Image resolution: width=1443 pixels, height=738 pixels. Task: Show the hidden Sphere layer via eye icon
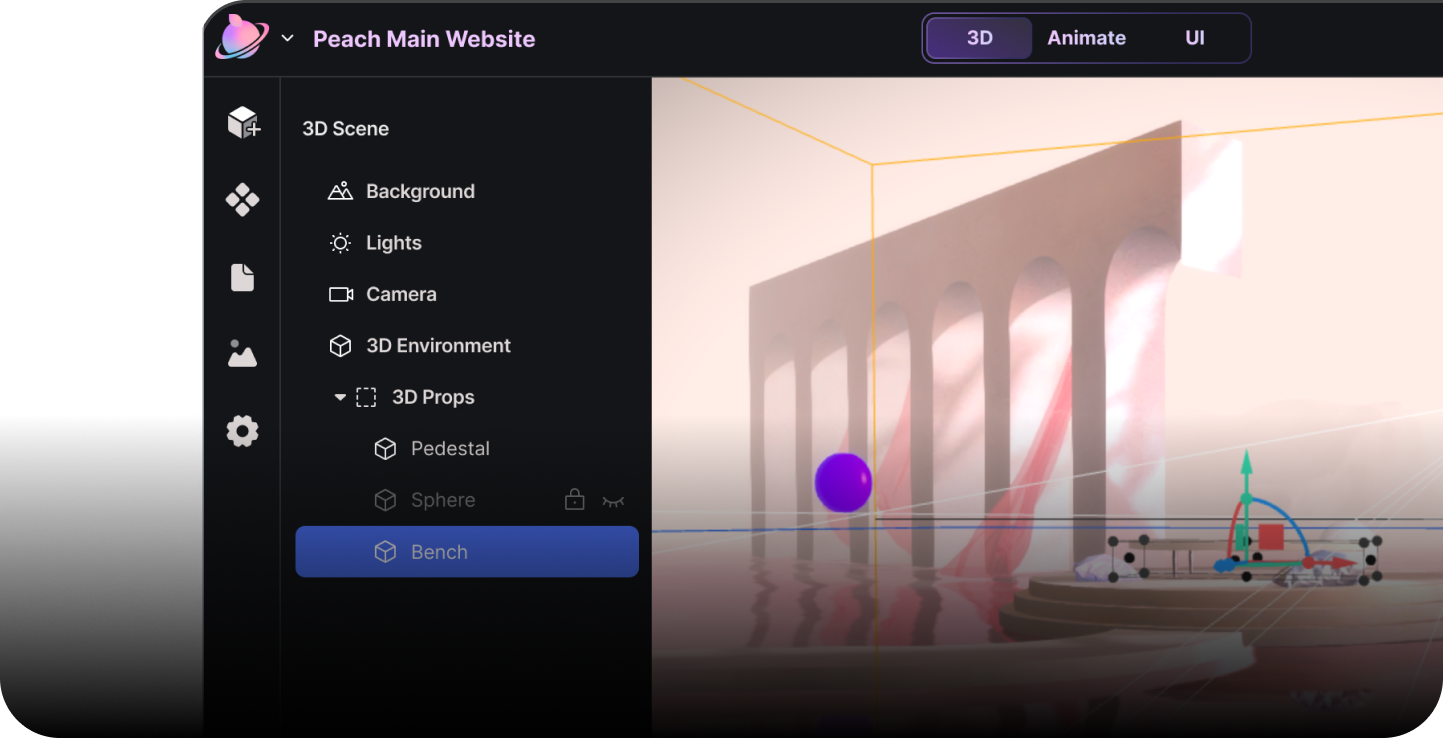pyautogui.click(x=613, y=501)
